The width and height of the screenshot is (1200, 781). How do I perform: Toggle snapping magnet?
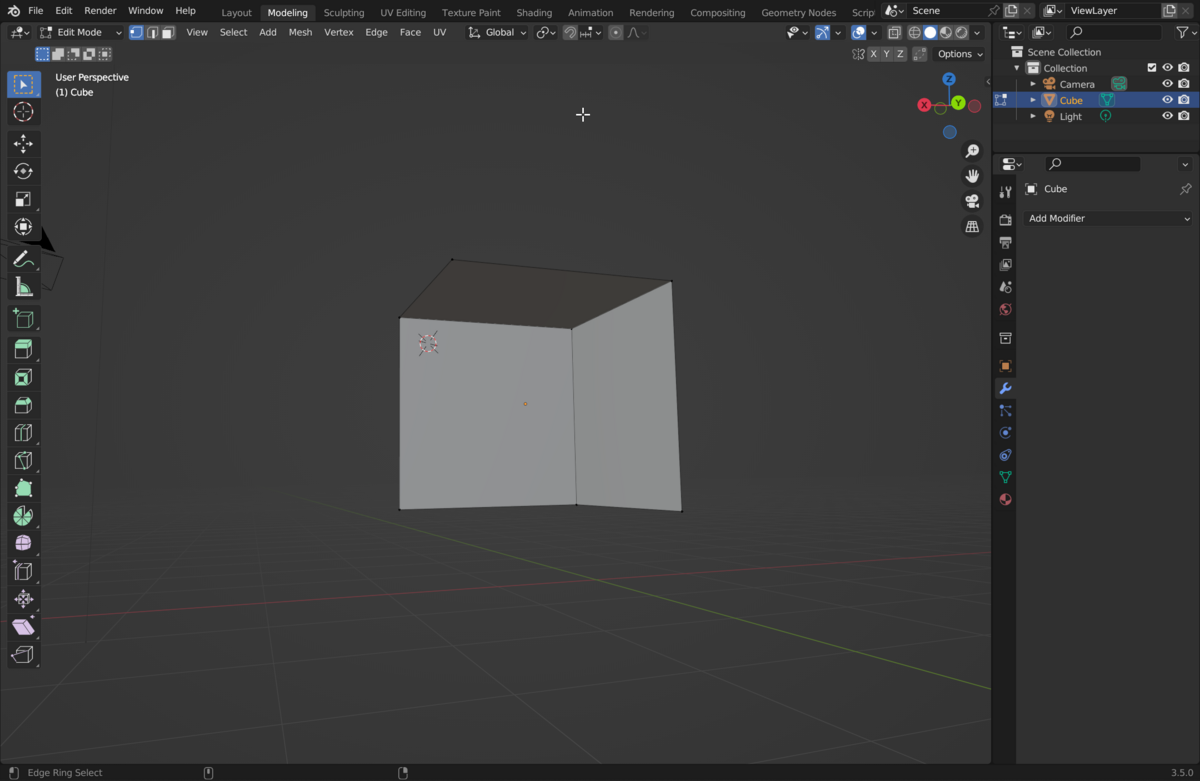point(570,32)
